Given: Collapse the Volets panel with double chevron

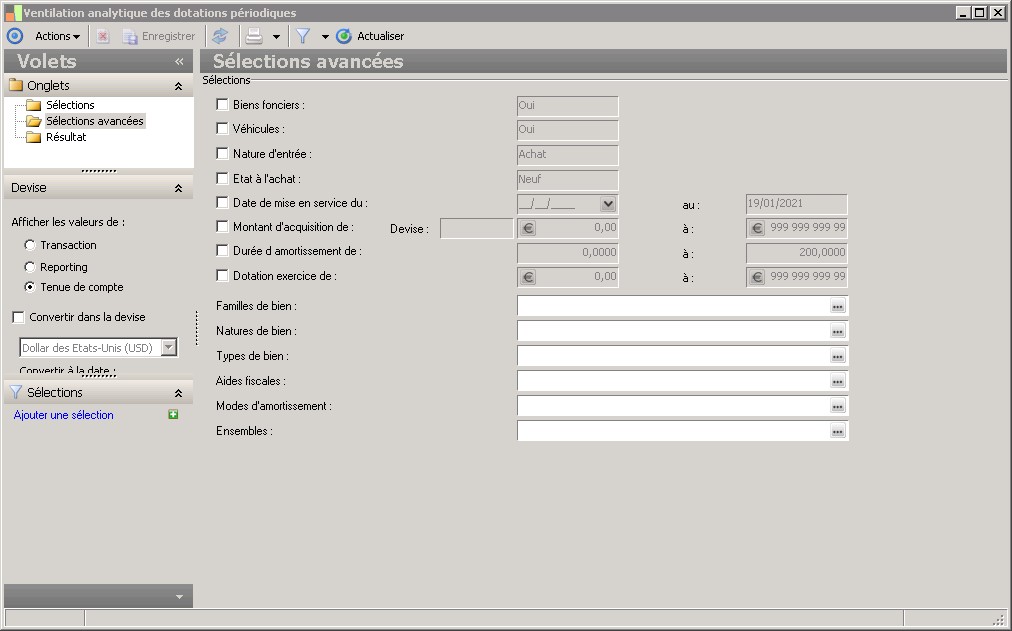Looking at the screenshot, I should coord(180,62).
